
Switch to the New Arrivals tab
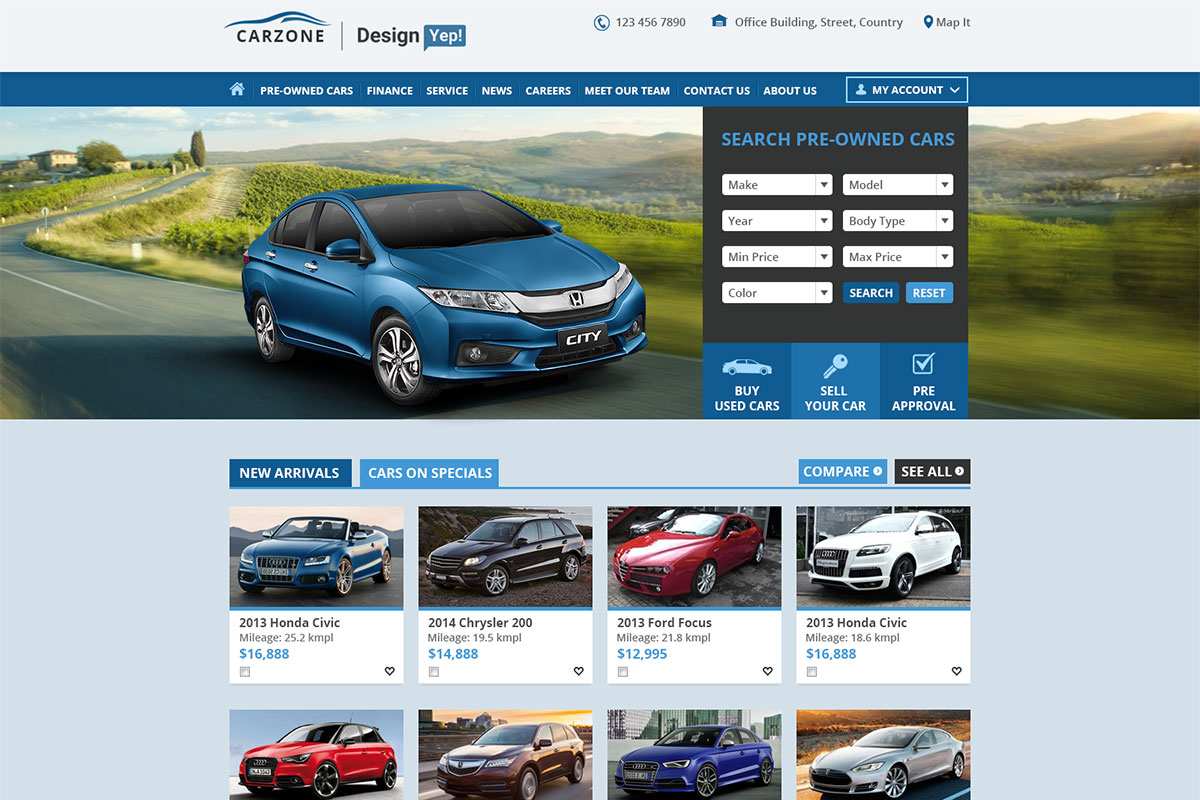[x=290, y=473]
